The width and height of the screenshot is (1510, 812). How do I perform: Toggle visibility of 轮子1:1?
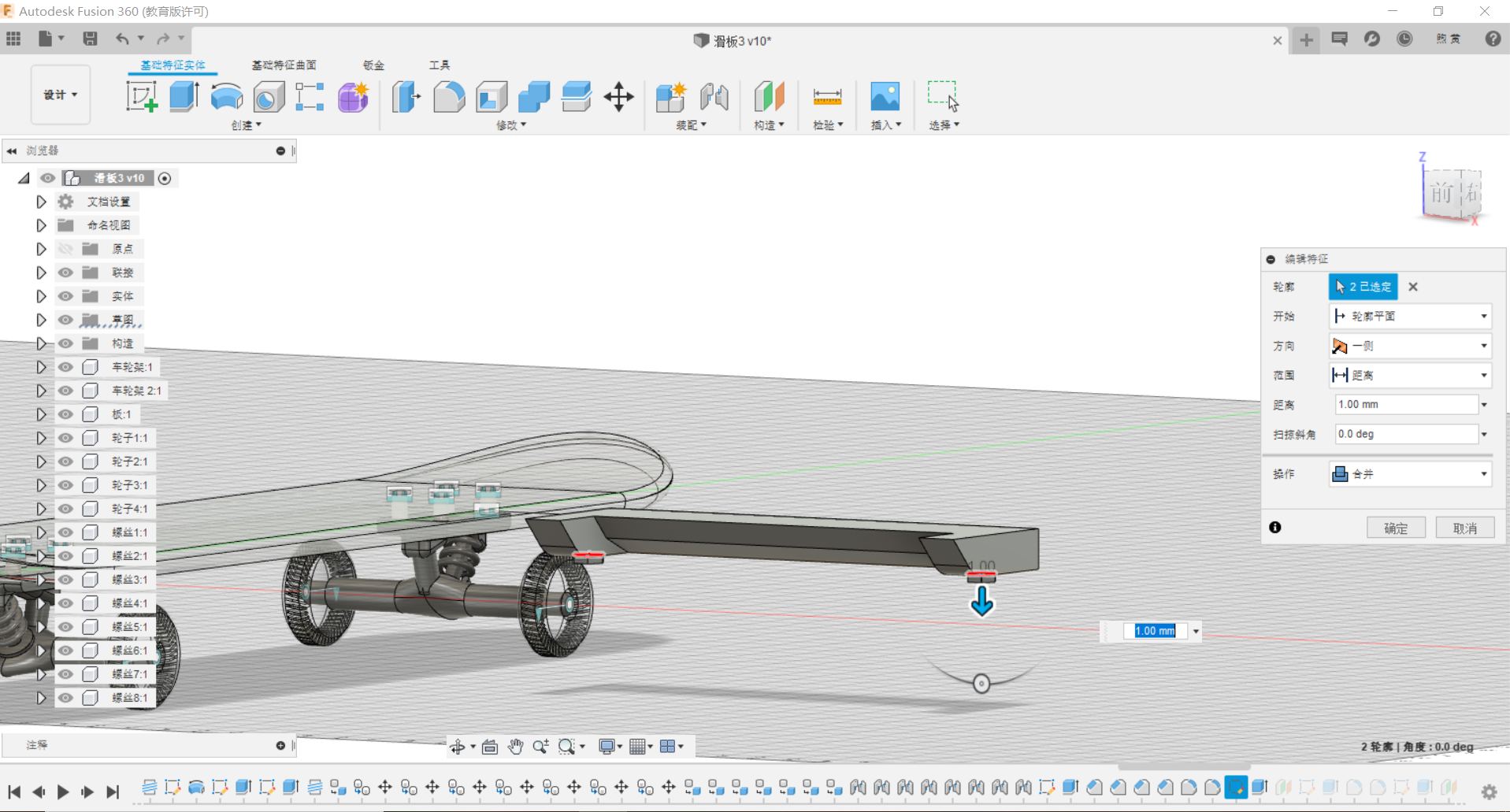65,438
